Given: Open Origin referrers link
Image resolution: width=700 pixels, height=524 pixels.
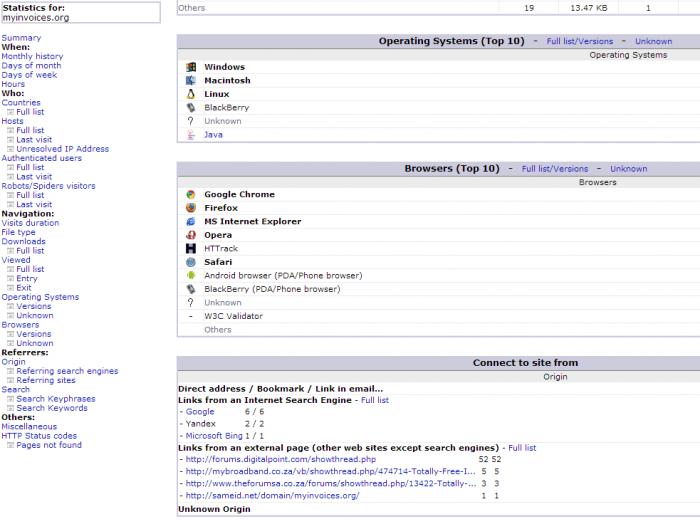Looking at the screenshot, I should 13,362.
